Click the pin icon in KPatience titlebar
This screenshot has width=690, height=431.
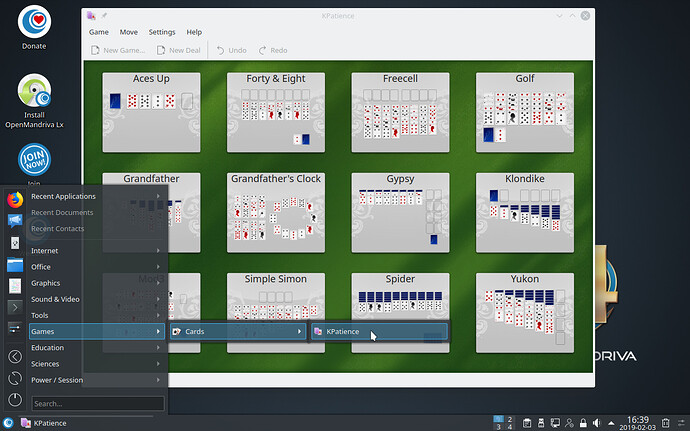tap(104, 16)
